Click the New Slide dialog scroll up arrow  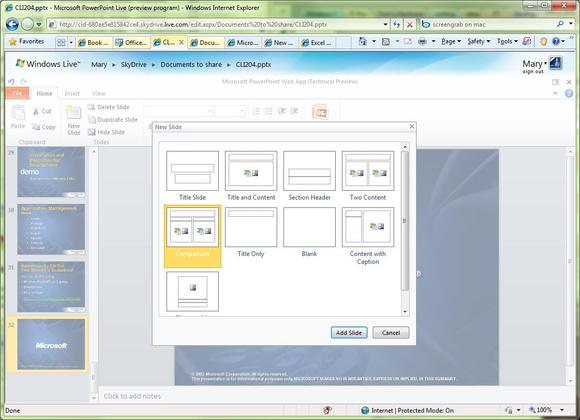pos(405,147)
